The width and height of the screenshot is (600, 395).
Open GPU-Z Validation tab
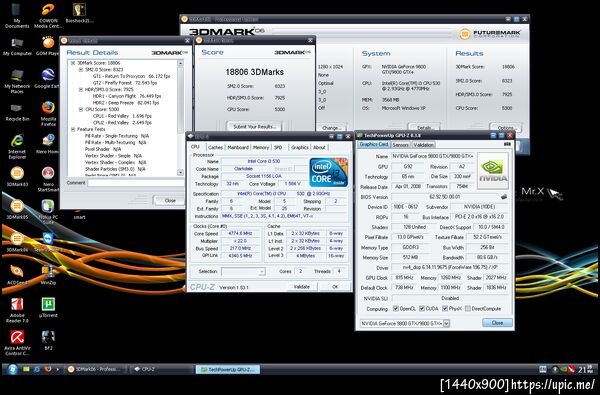424,145
